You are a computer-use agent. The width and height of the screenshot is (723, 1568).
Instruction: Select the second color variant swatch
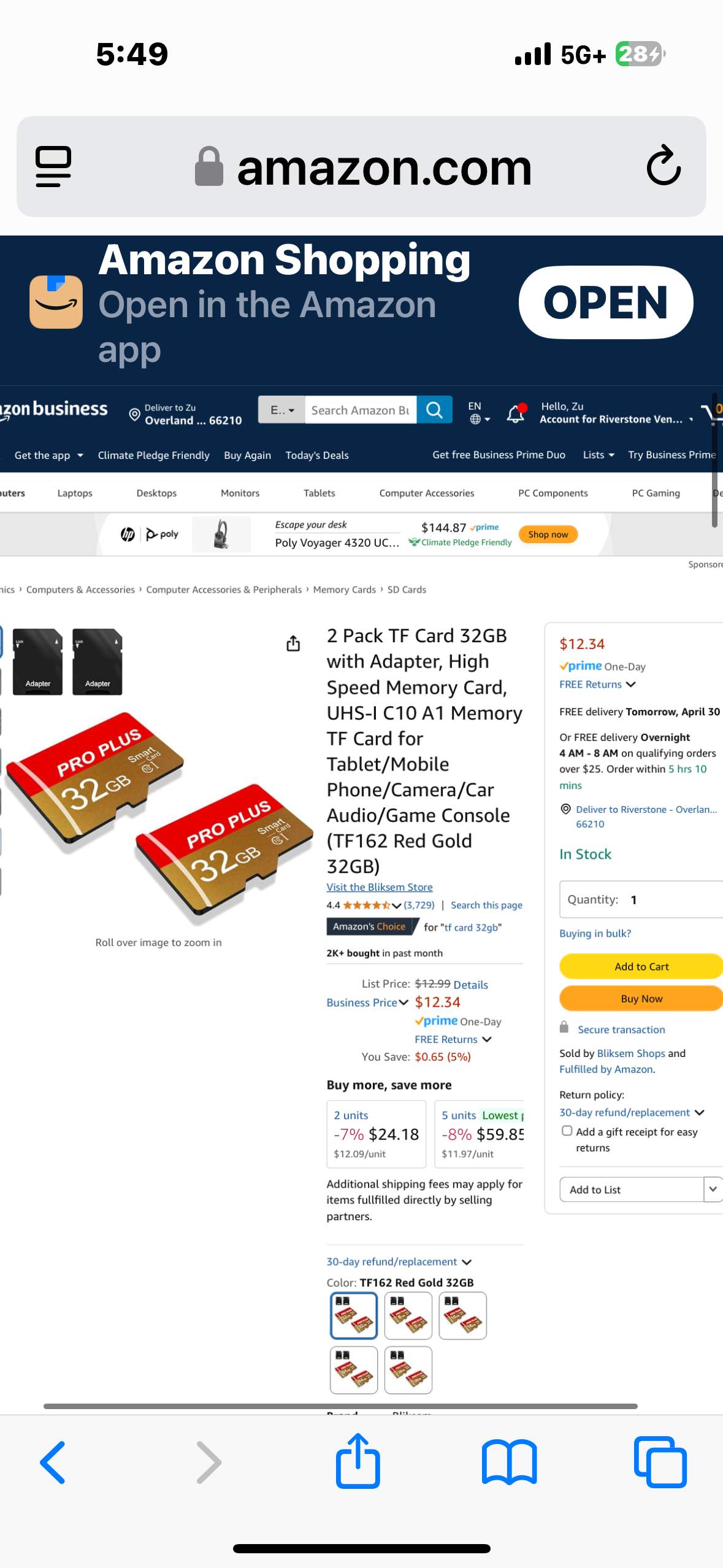tap(408, 1315)
